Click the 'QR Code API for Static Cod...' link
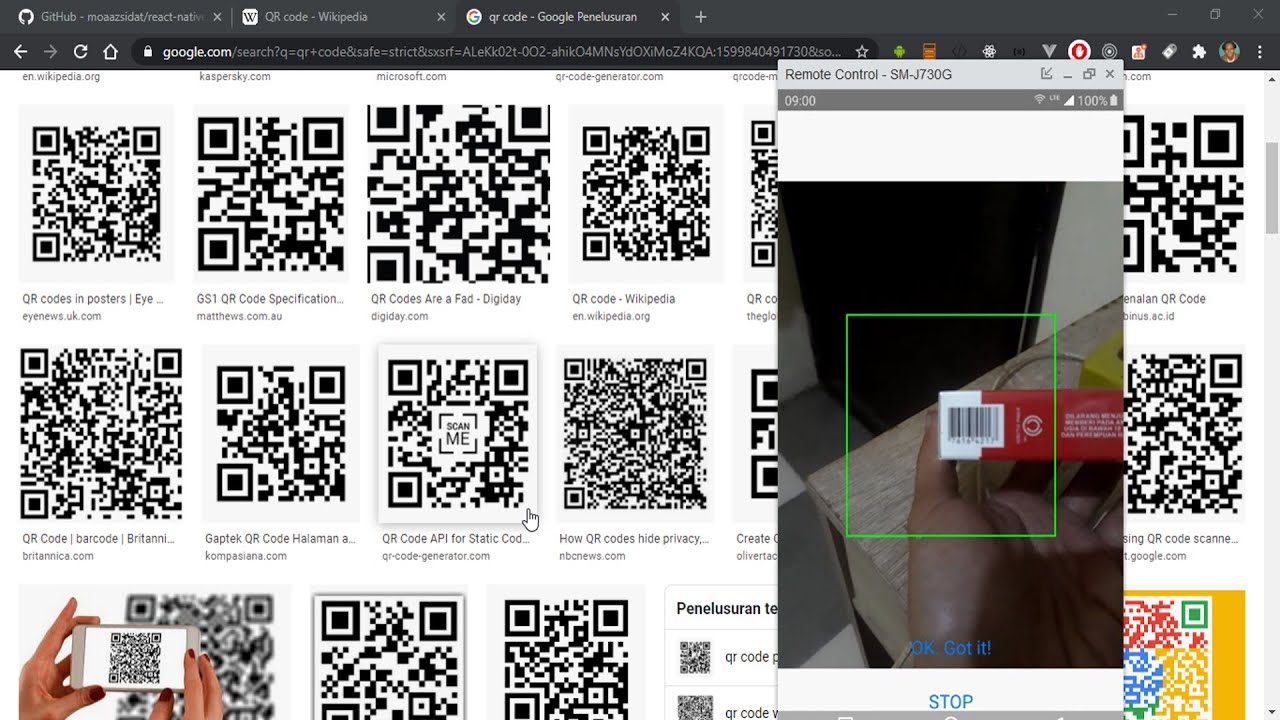This screenshot has height=720, width=1280. click(456, 539)
